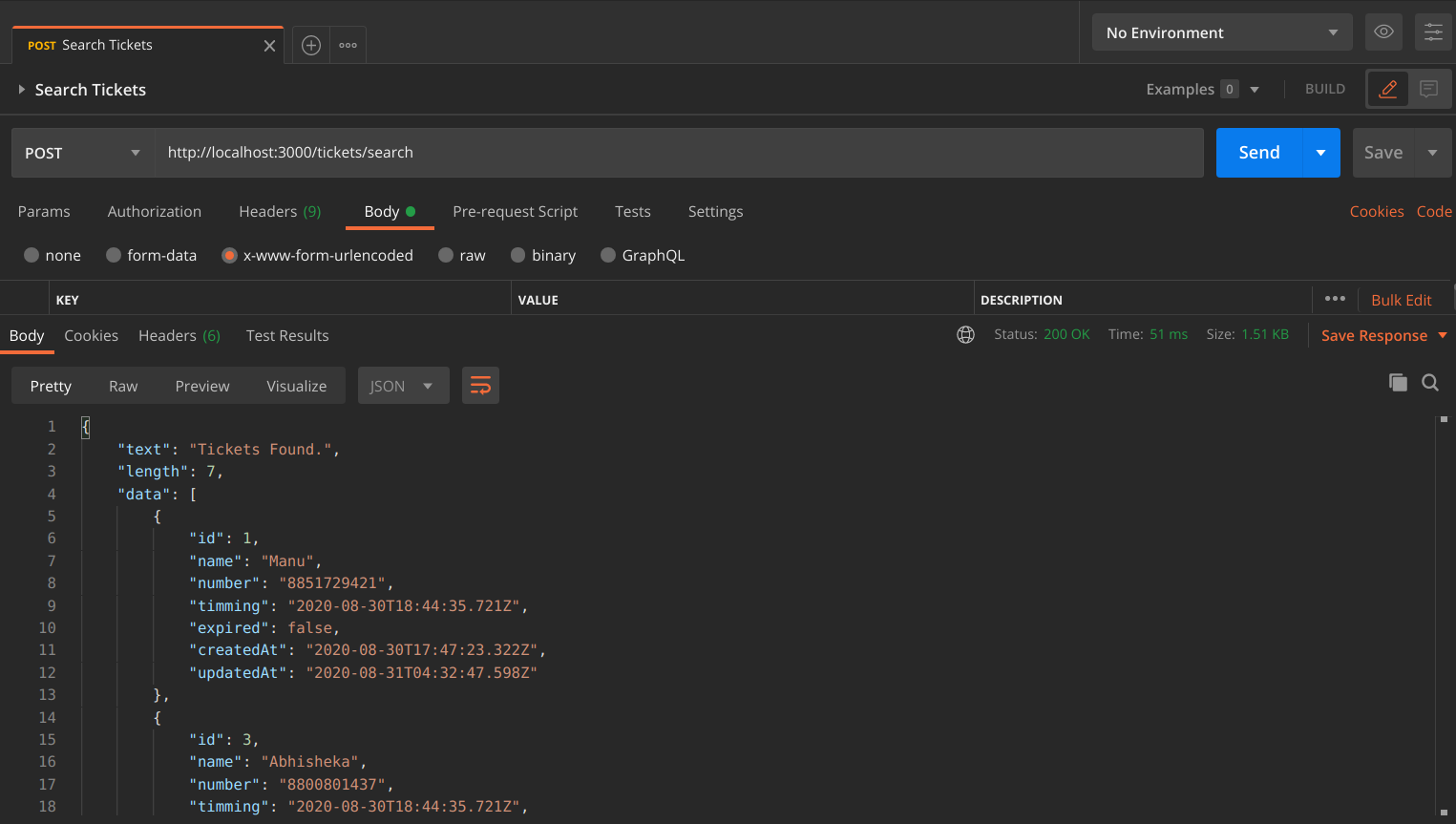The height and width of the screenshot is (824, 1456).
Task: Select the Visualize response view
Action: [297, 386]
